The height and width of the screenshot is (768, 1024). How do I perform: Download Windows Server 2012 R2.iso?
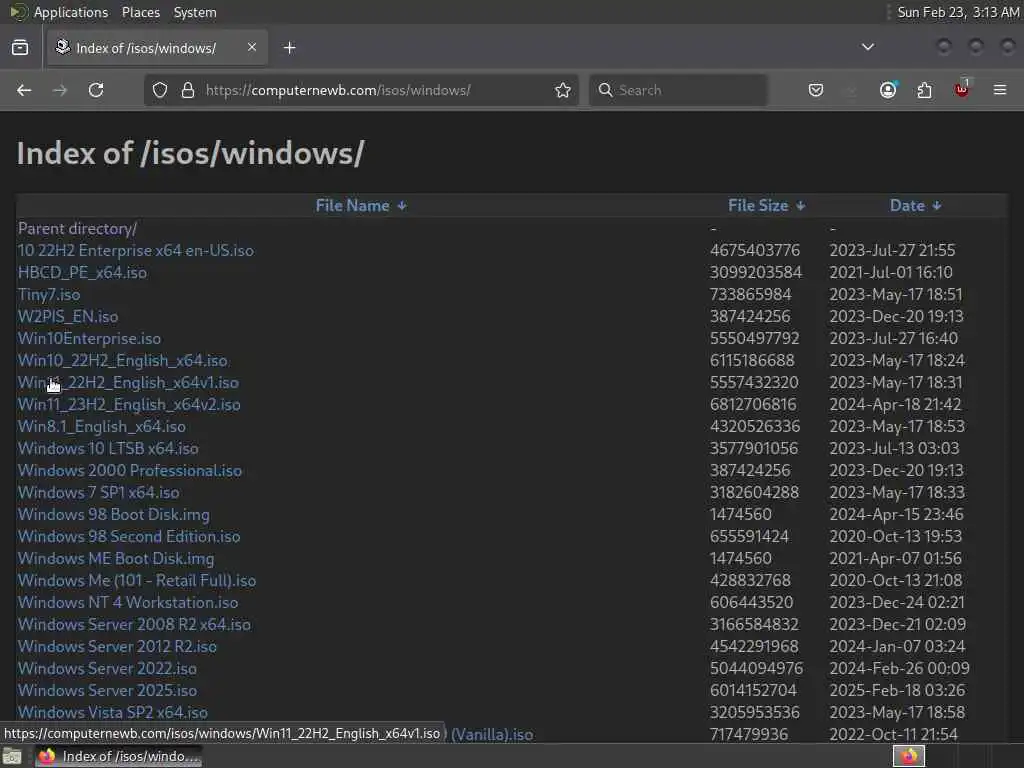point(118,647)
